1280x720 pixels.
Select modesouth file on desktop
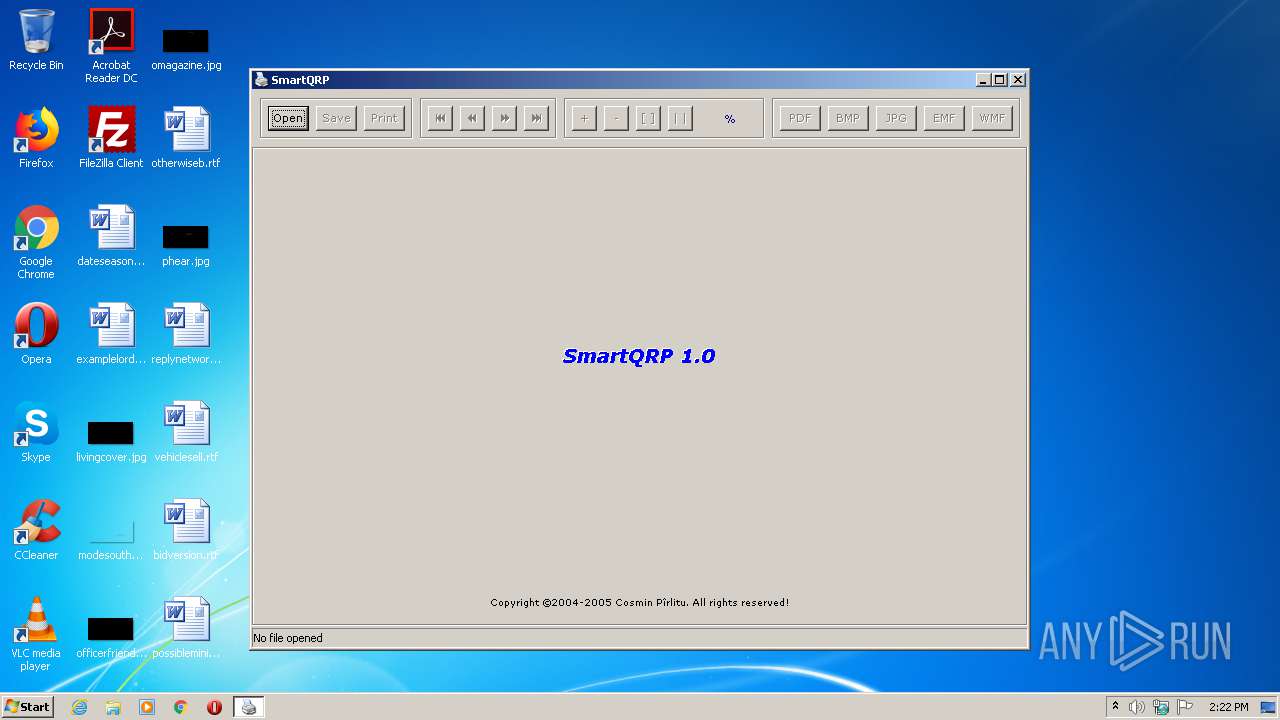click(x=111, y=540)
